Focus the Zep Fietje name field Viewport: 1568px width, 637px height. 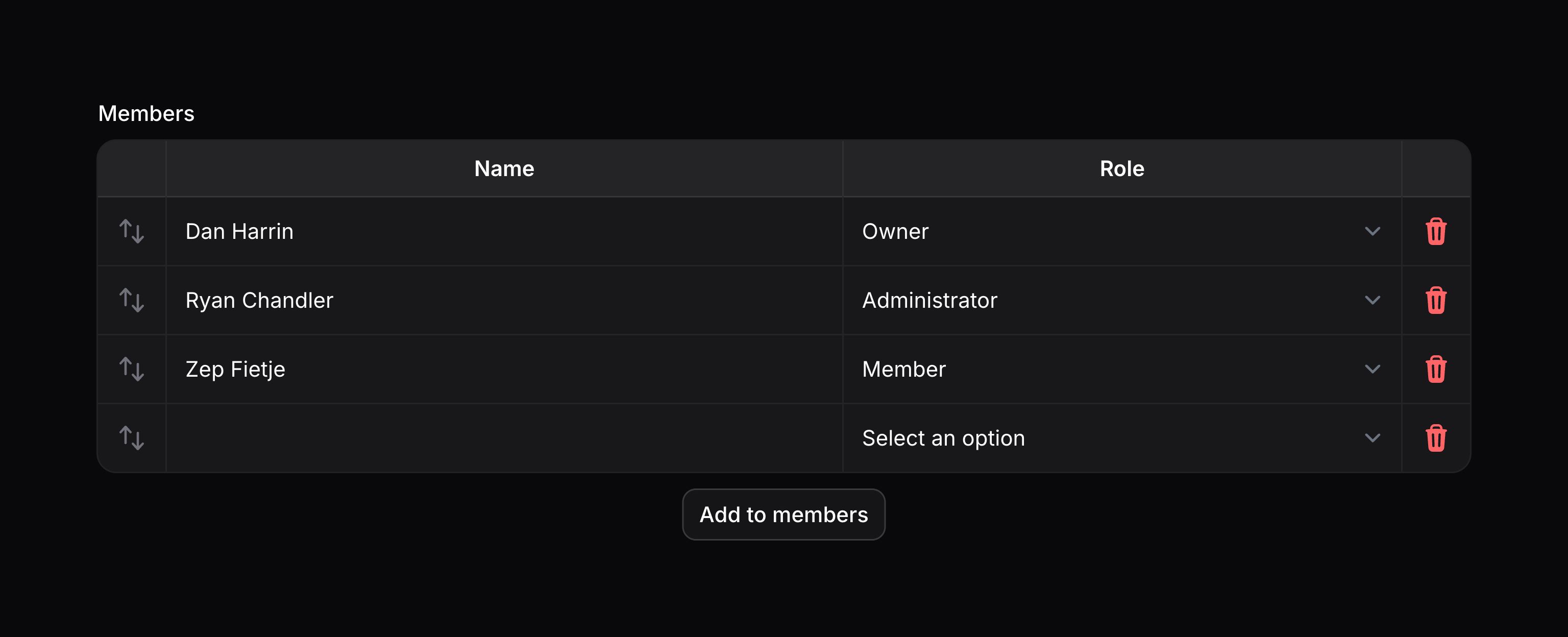(x=504, y=369)
